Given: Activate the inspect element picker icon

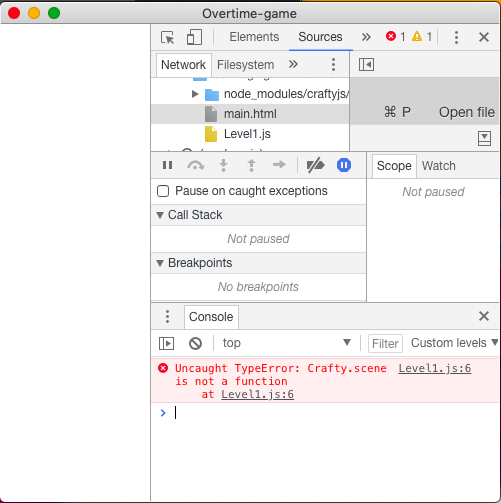Looking at the screenshot, I should click(x=167, y=37).
